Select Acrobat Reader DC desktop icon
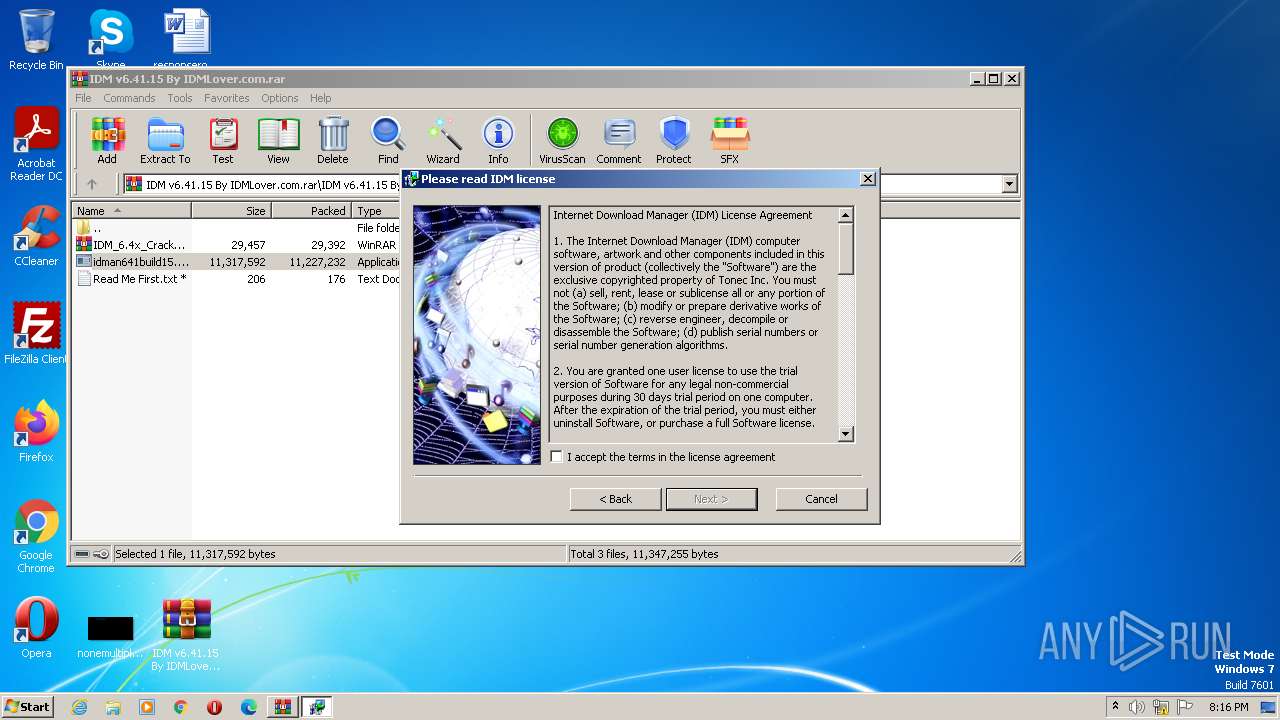Screen dimensions: 1280x720 point(36,145)
